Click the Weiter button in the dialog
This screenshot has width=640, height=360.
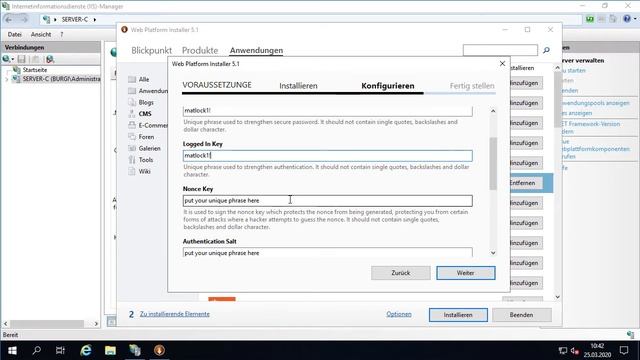coord(466,273)
